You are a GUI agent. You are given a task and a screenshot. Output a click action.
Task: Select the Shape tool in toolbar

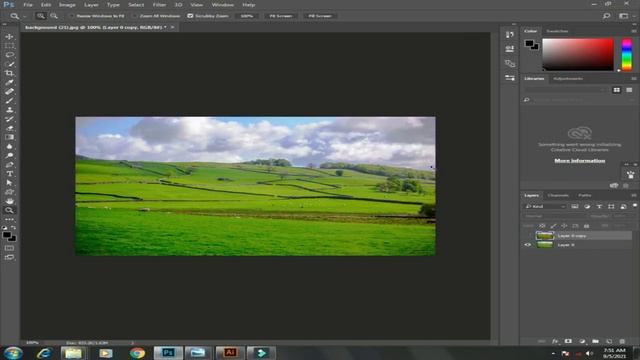(9, 192)
